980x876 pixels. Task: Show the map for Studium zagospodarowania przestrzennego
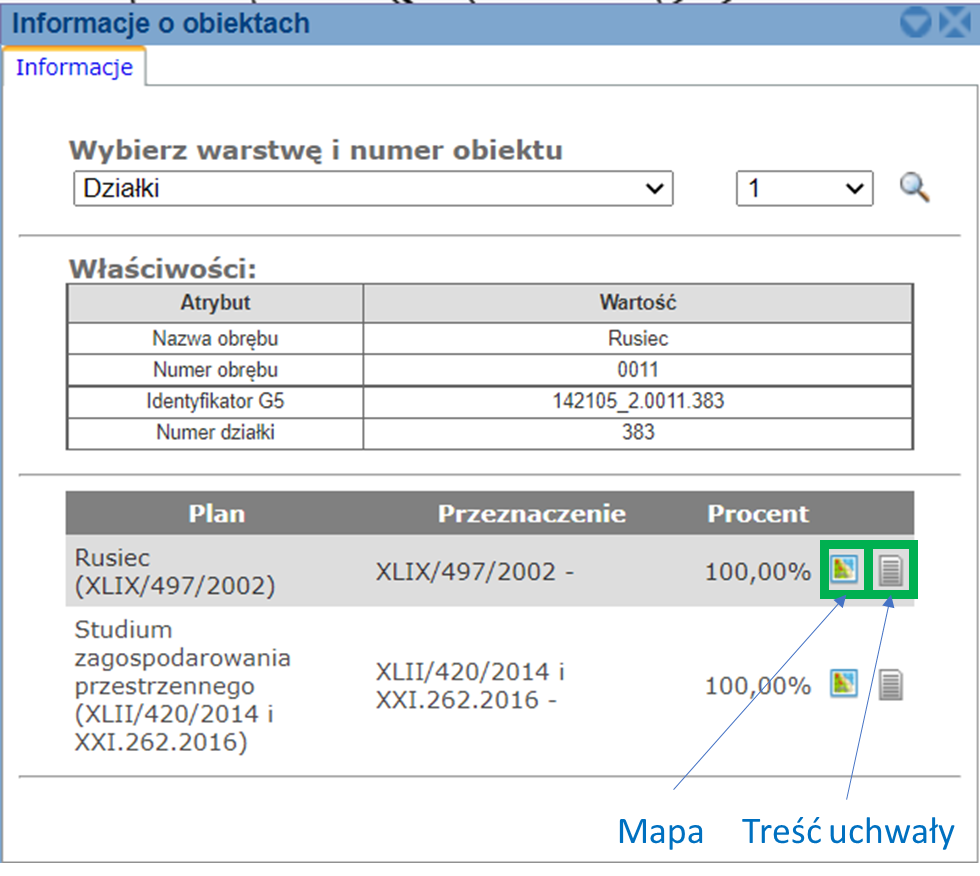pyautogui.click(x=844, y=685)
